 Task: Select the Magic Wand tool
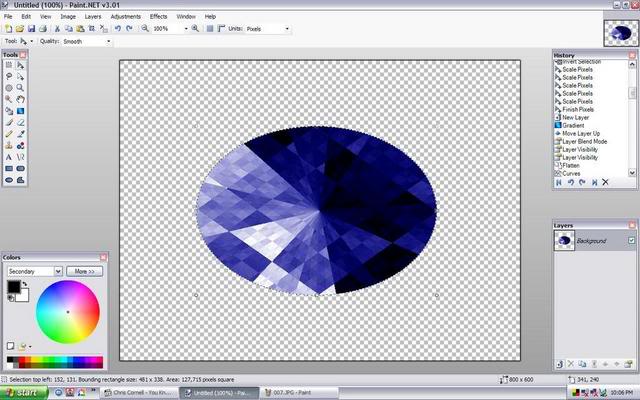point(9,99)
